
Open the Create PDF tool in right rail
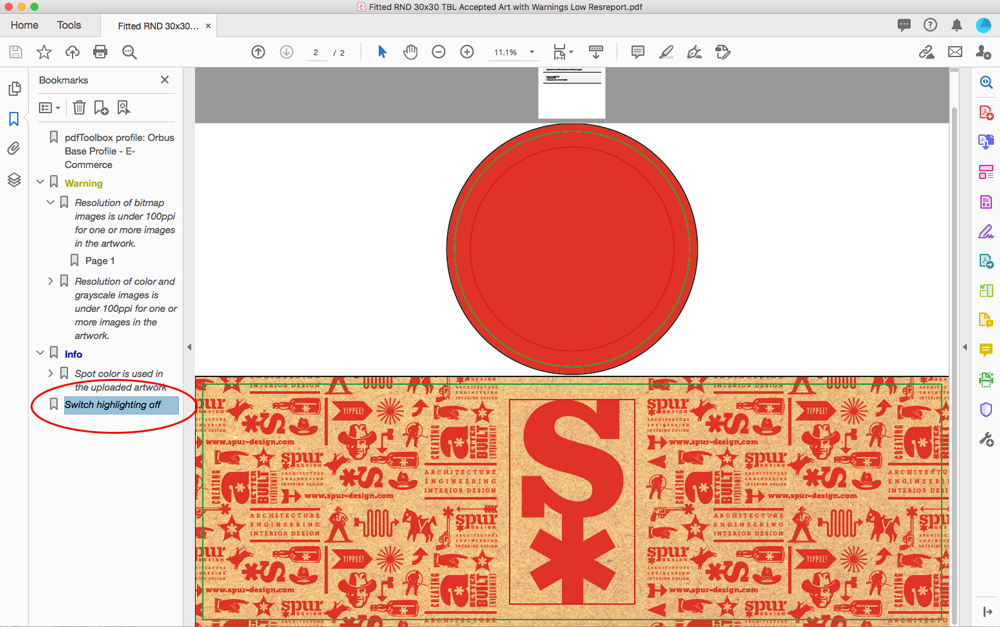point(986,113)
